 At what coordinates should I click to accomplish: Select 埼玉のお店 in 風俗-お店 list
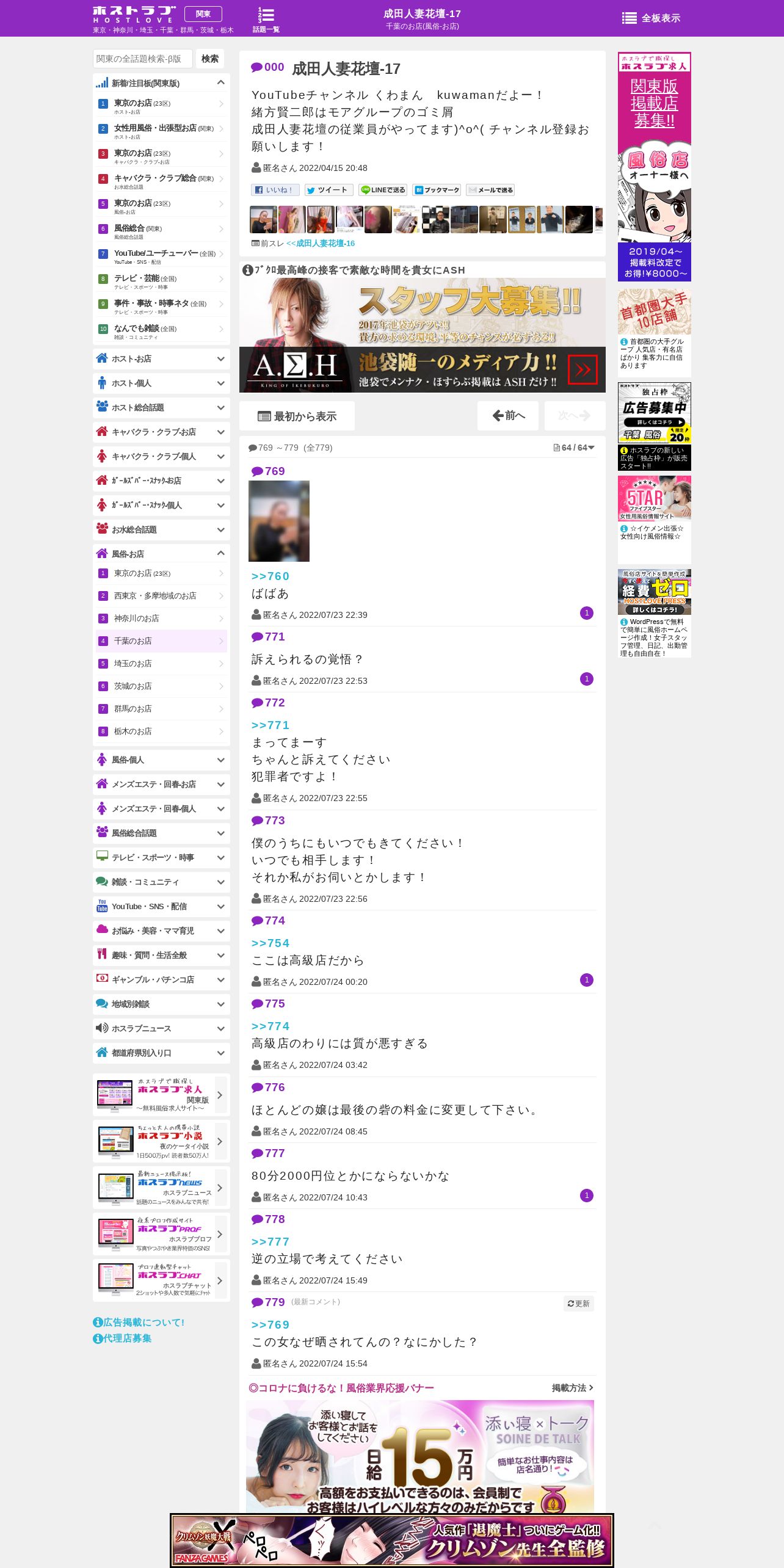pos(161,663)
